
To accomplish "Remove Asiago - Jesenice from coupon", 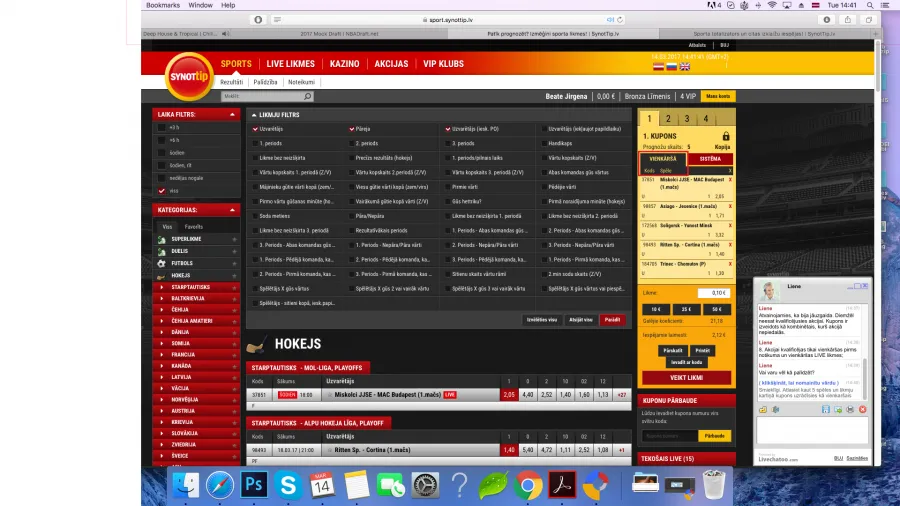I will coord(730,206).
